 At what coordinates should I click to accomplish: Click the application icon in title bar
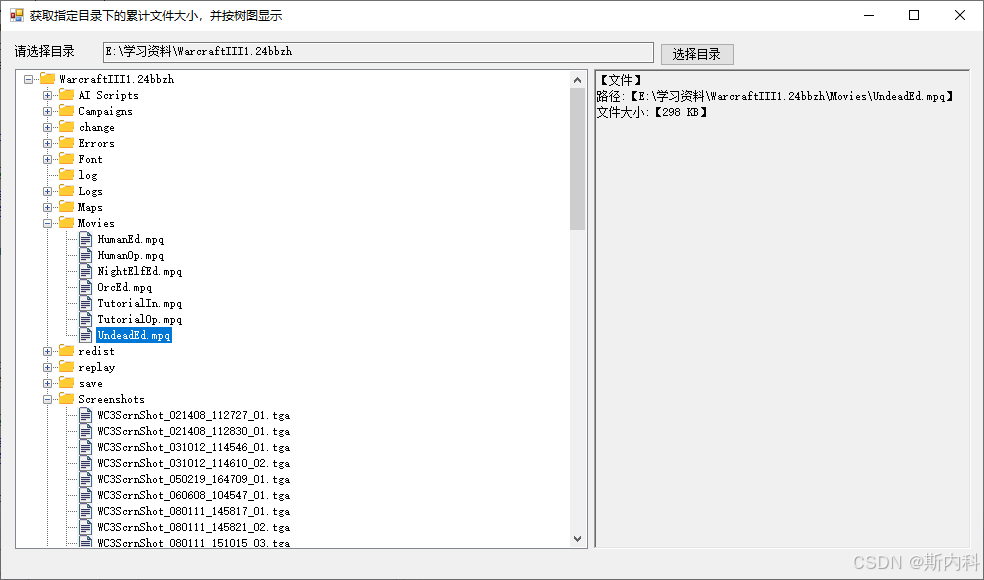coord(17,15)
